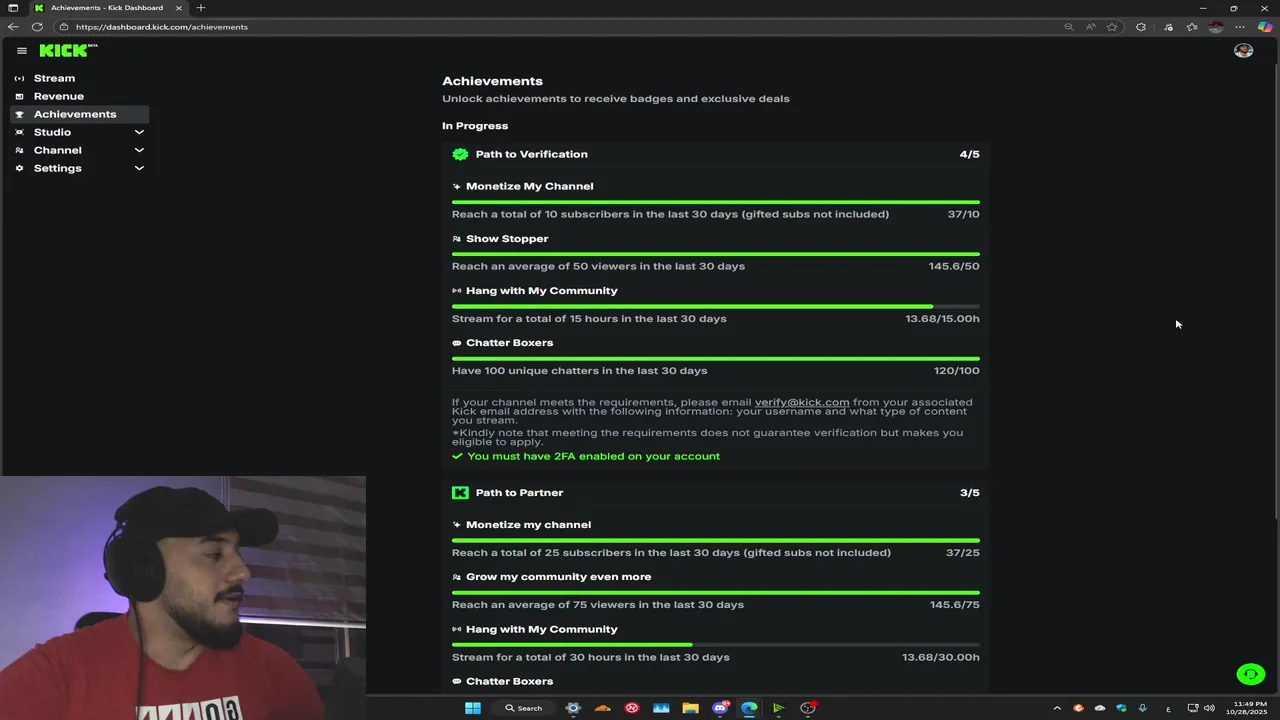Expand the Settings sidebar section
Image resolution: width=1280 pixels, height=720 pixels.
tap(139, 168)
